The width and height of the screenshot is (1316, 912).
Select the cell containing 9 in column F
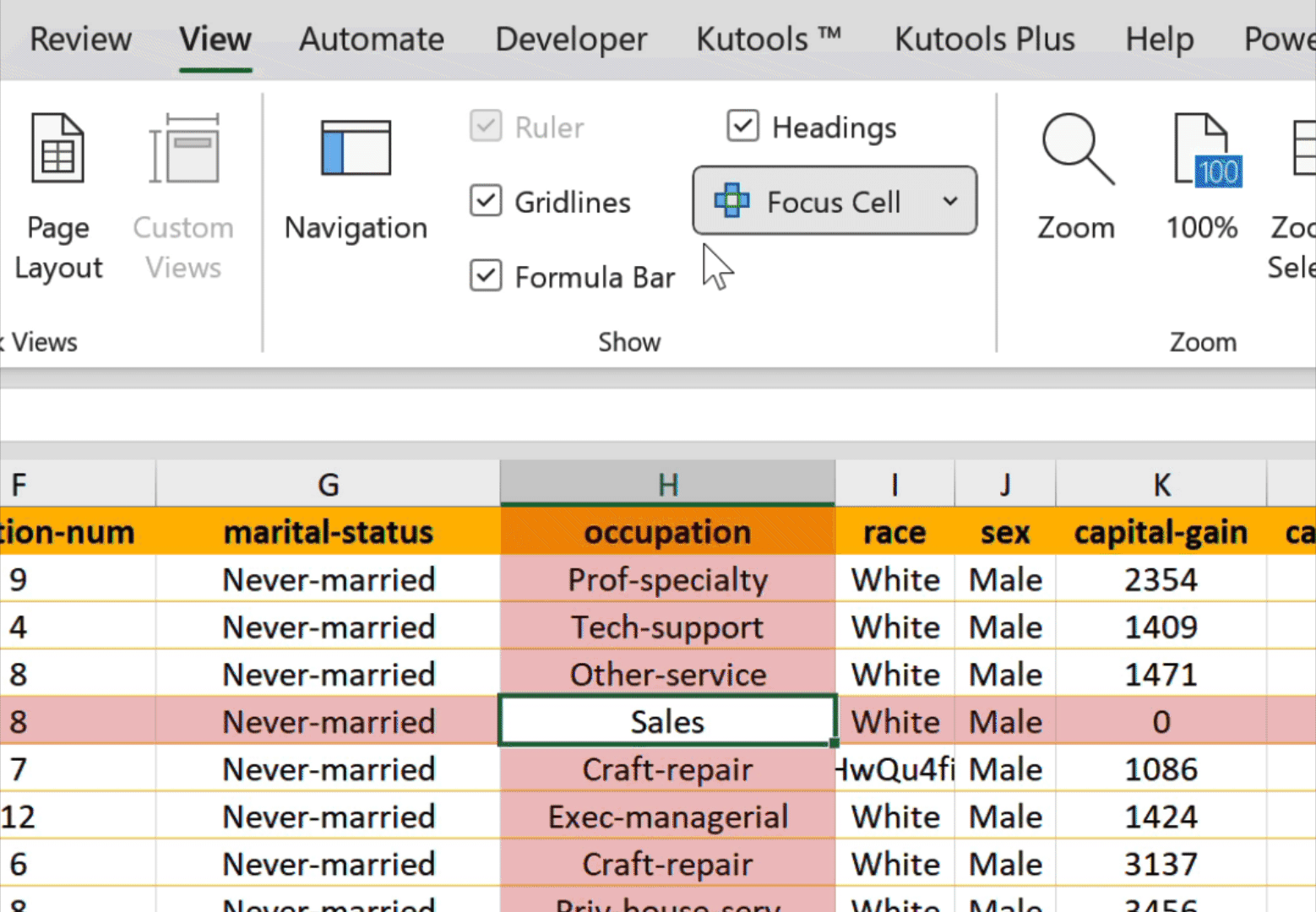78,579
